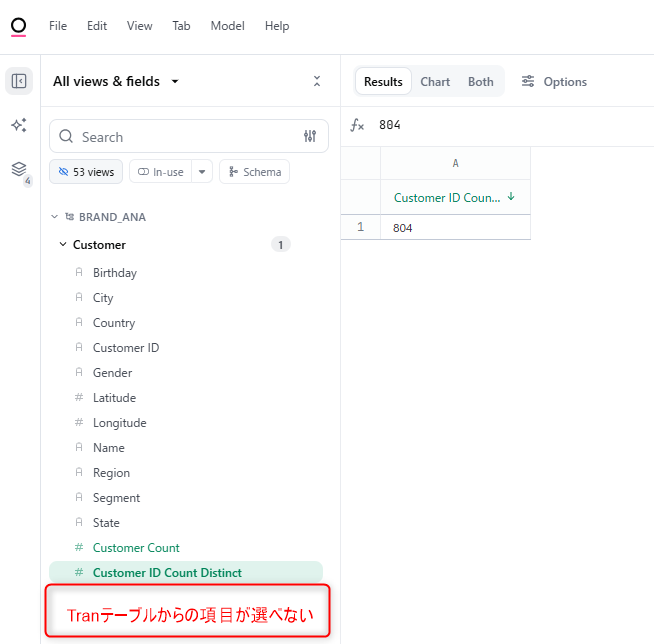Open the Model menu
Screen dimensions: 654x644
click(x=227, y=26)
